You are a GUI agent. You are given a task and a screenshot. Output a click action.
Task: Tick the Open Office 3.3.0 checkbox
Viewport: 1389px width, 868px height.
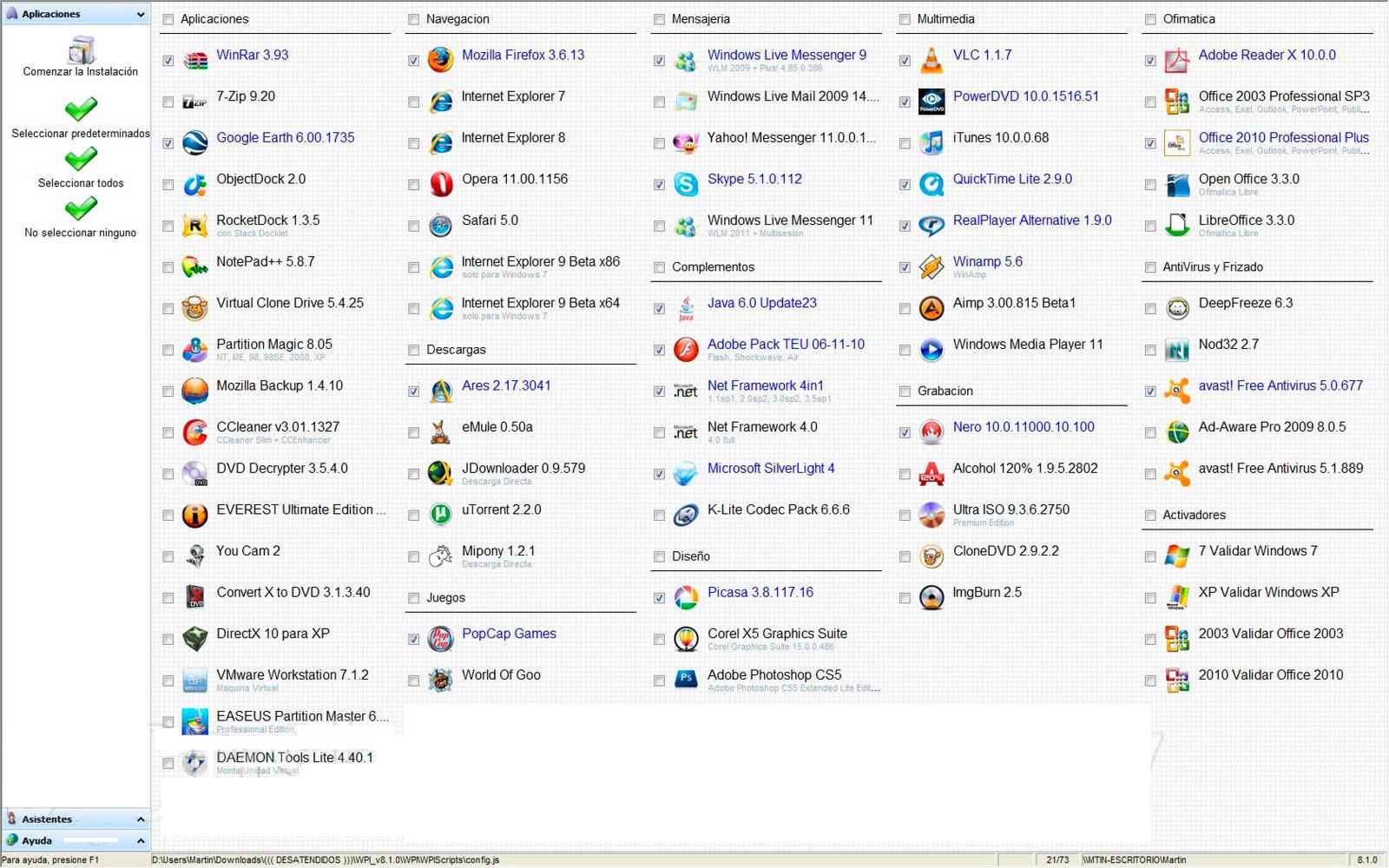point(1150,185)
